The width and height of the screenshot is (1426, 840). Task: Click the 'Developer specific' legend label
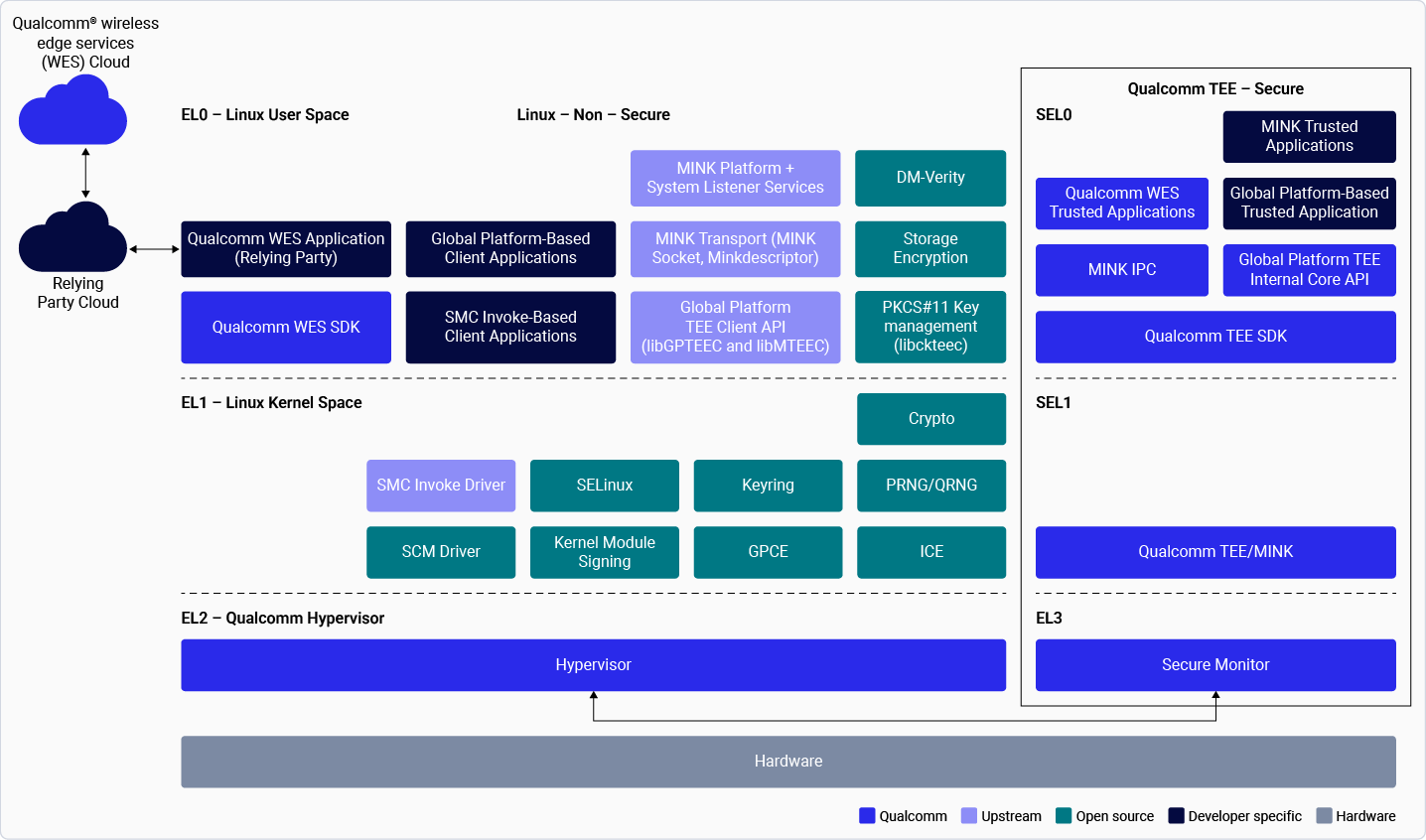pyautogui.click(x=1245, y=816)
